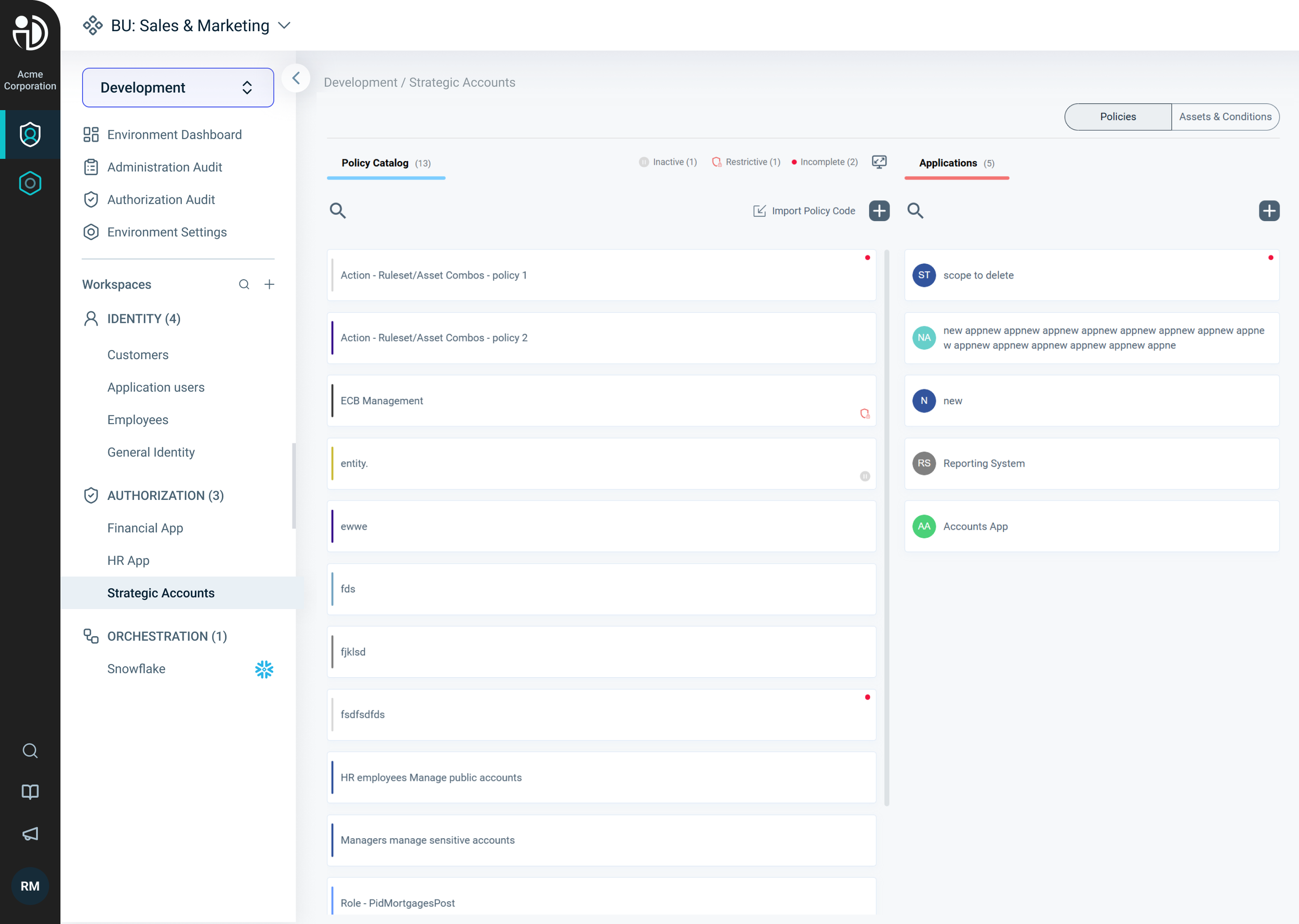Screen dimensions: 1299x924
Task: Toggle the Restrictive (1) policy filter
Action: [746, 162]
